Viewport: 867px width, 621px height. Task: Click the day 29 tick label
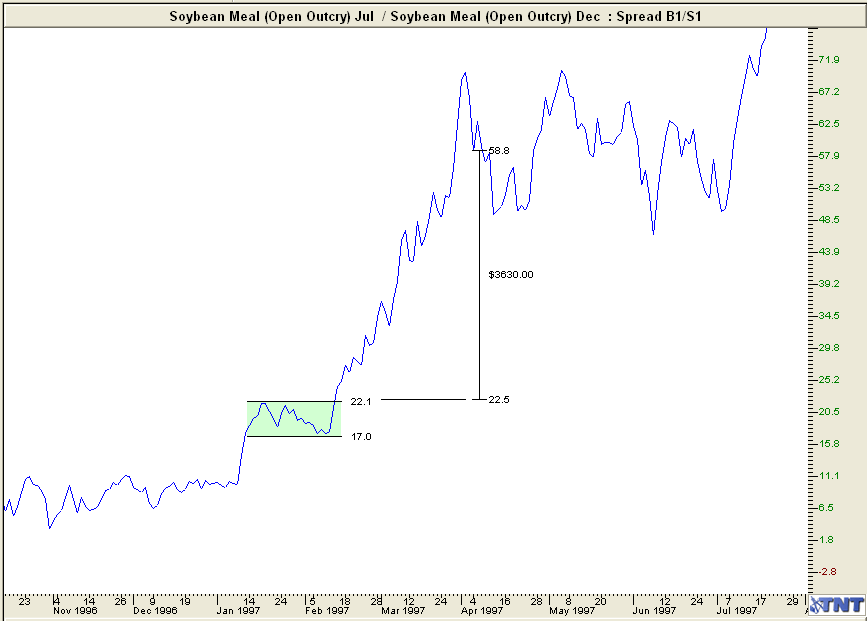(x=793, y=601)
